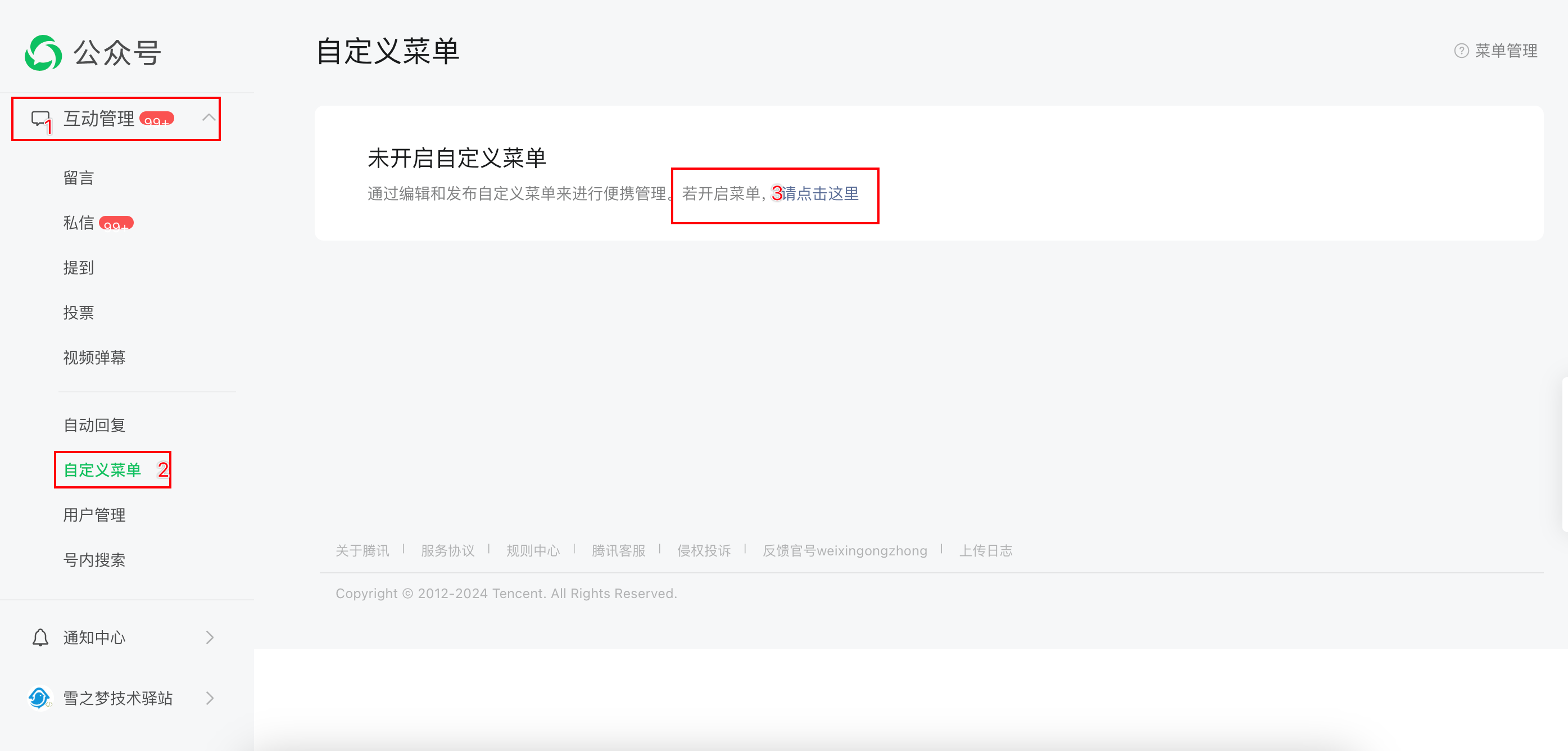
Task: Click the 雪之梦技术驿站 avatar icon
Action: (39, 698)
